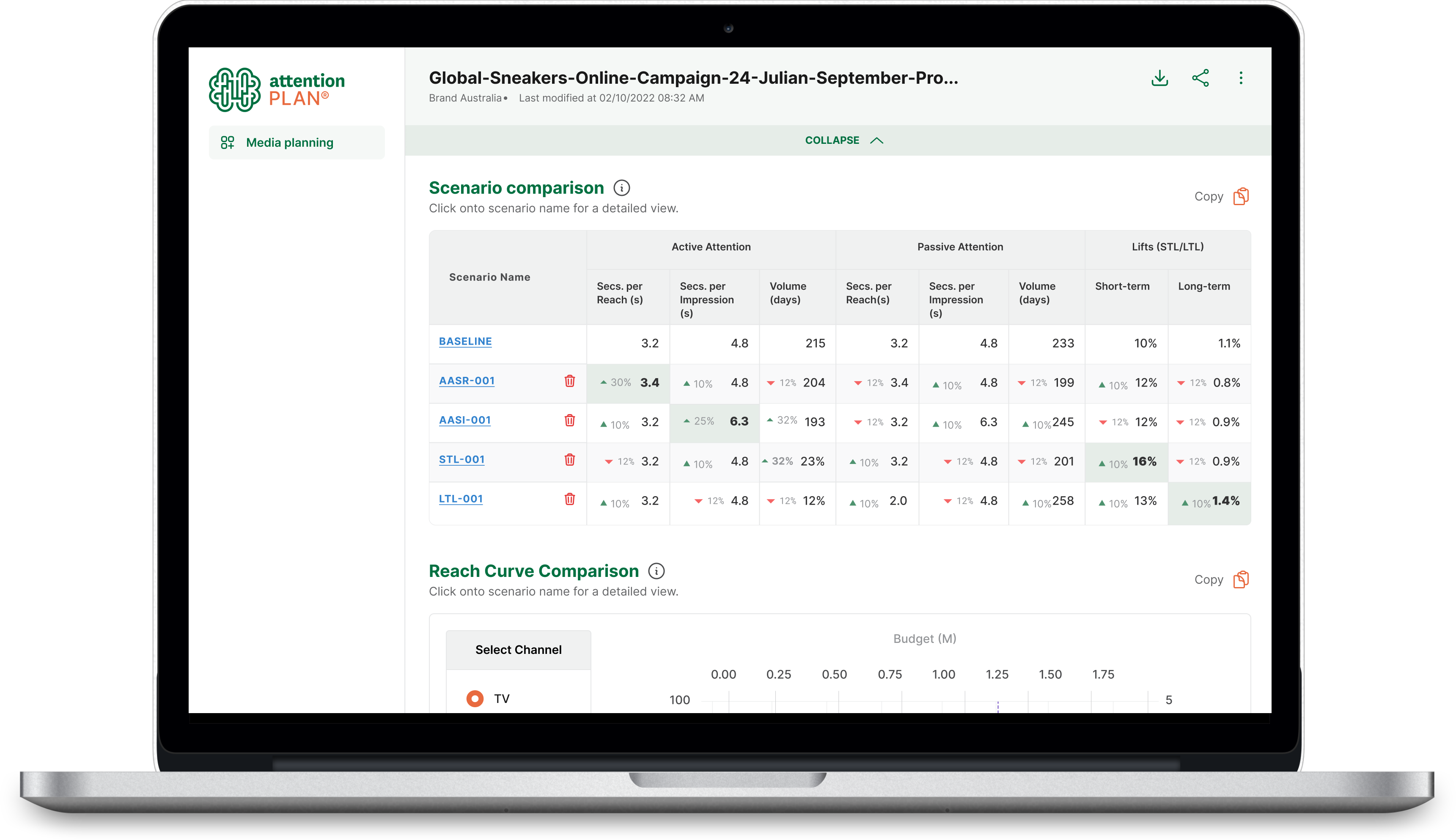
Task: Open the Scenario comparison info tooltip
Action: click(621, 187)
